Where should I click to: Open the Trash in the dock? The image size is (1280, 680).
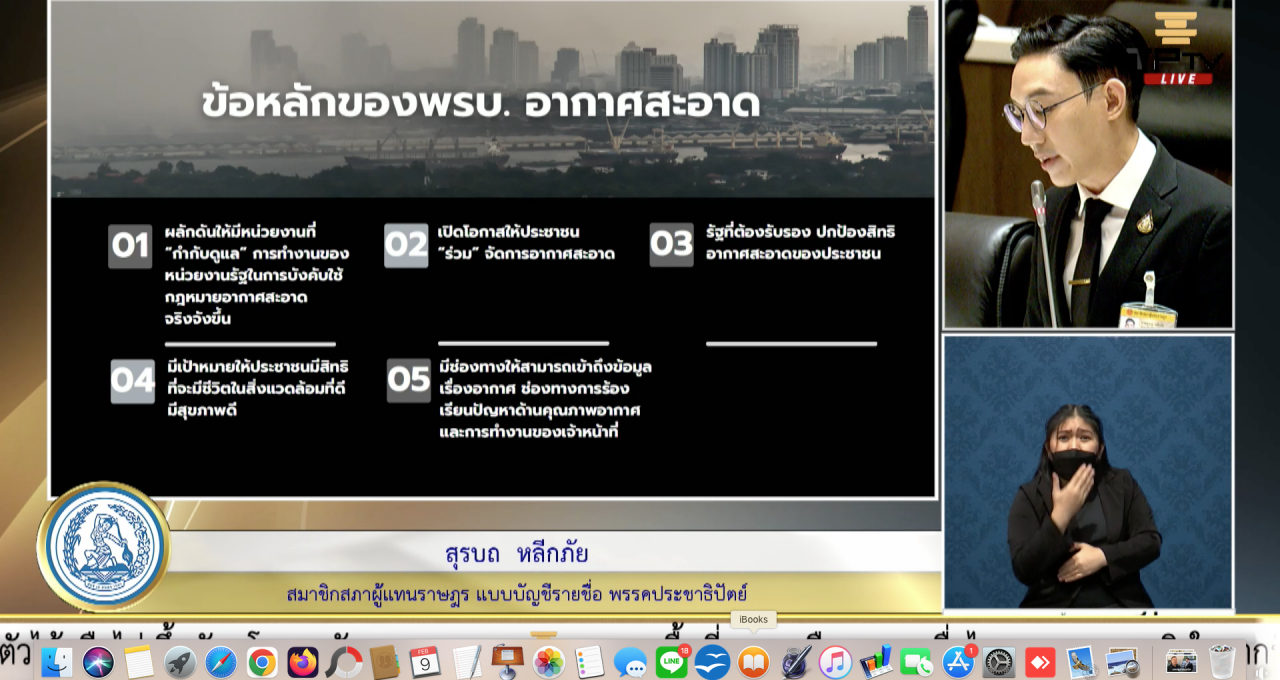pyautogui.click(x=1222, y=662)
